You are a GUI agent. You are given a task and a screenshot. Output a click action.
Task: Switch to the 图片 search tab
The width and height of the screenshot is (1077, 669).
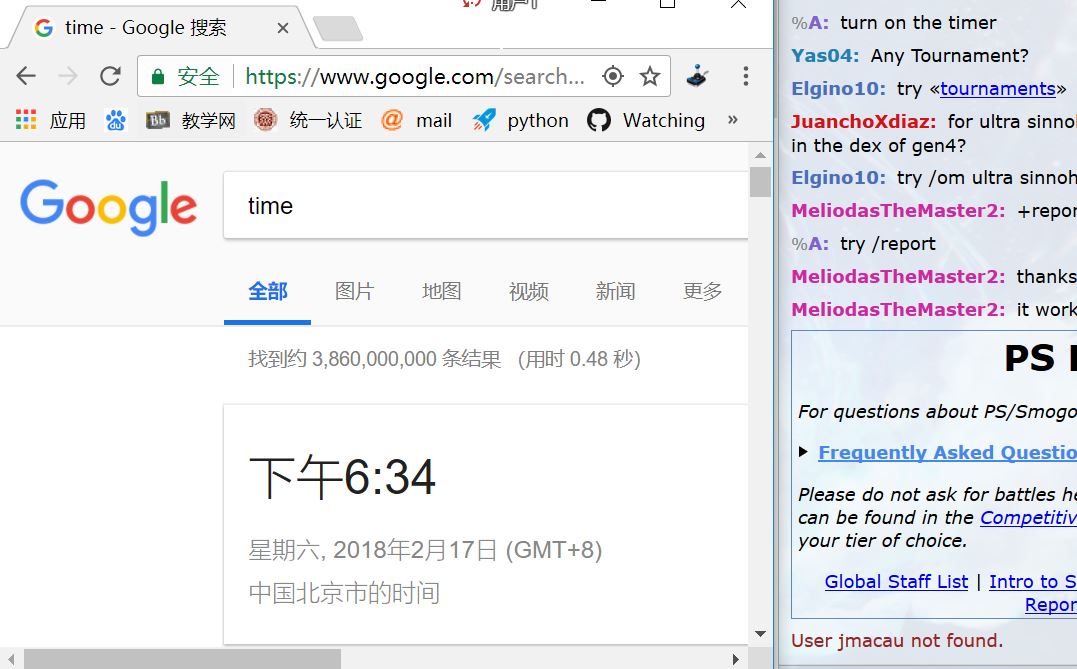point(354,291)
